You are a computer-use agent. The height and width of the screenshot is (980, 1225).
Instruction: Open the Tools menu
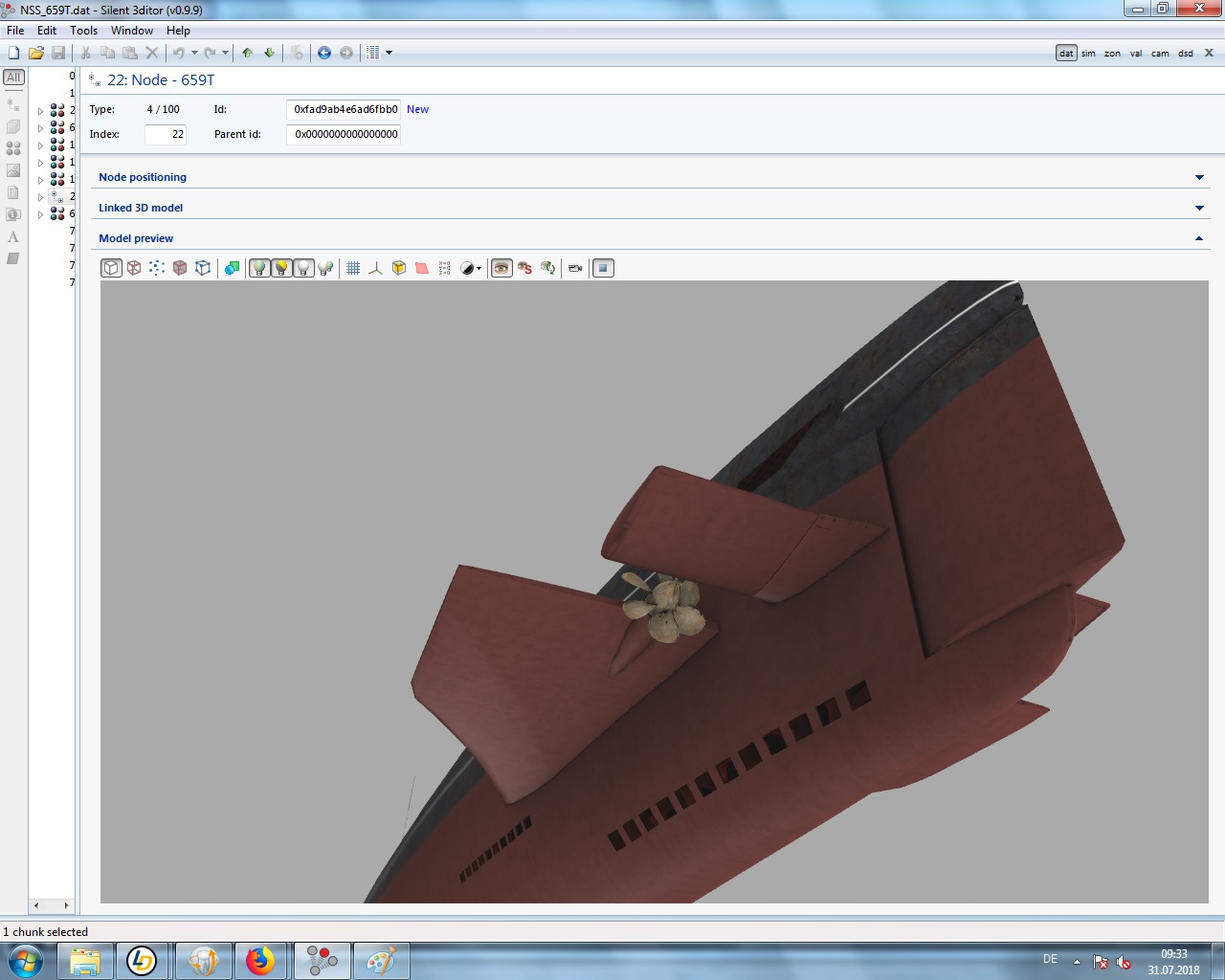pos(83,31)
